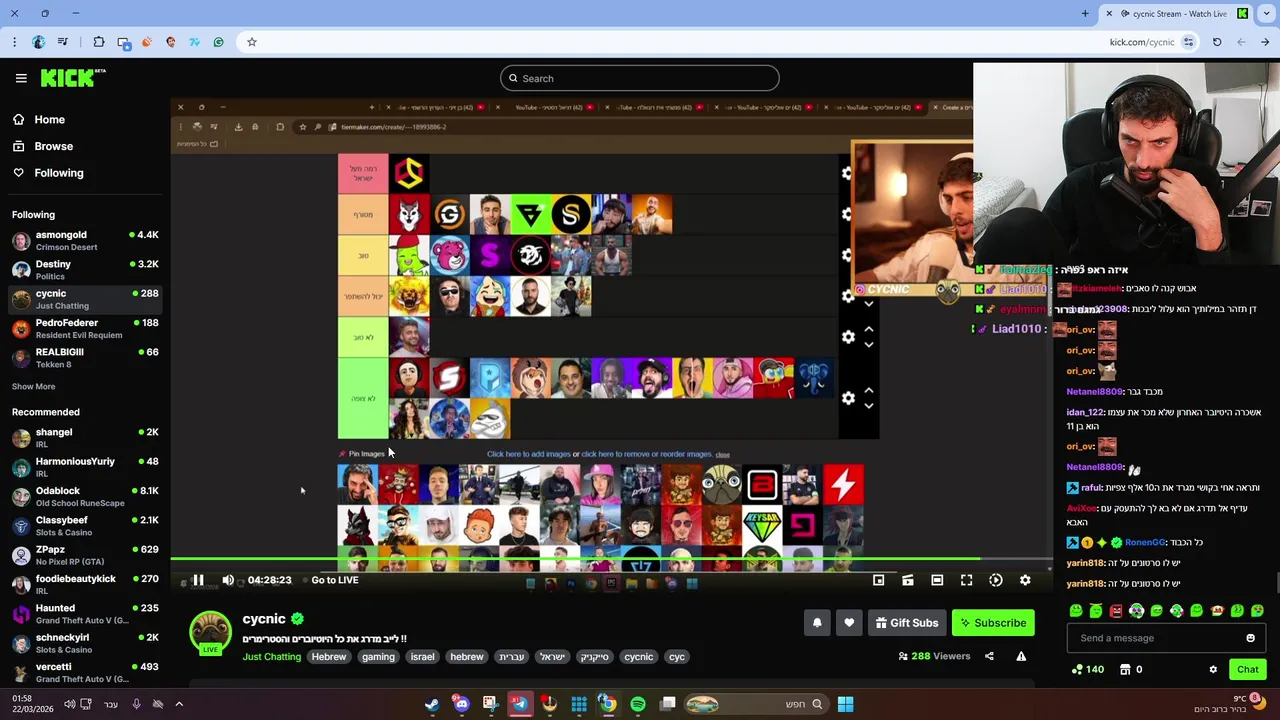Image resolution: width=1280 pixels, height=720 pixels.
Task: Open Steam from the taskbar
Action: pos(432,704)
